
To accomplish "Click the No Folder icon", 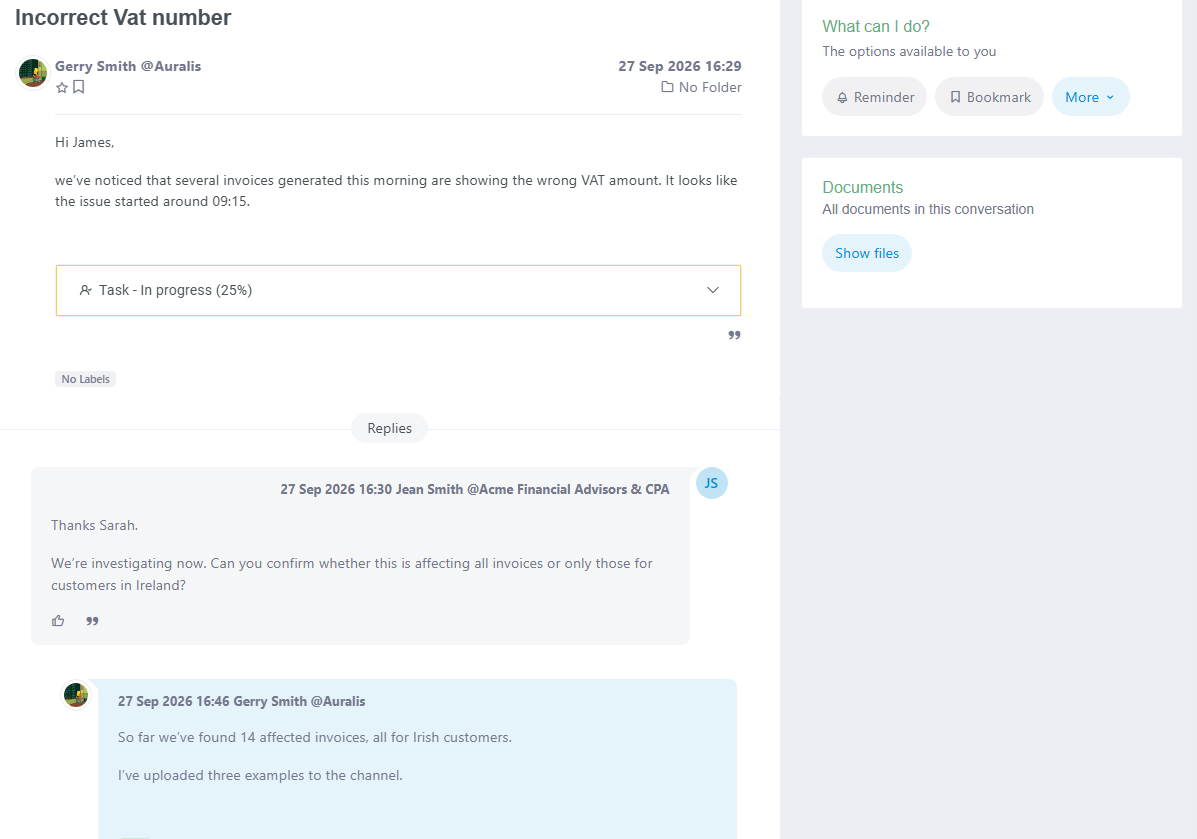I will pos(667,87).
